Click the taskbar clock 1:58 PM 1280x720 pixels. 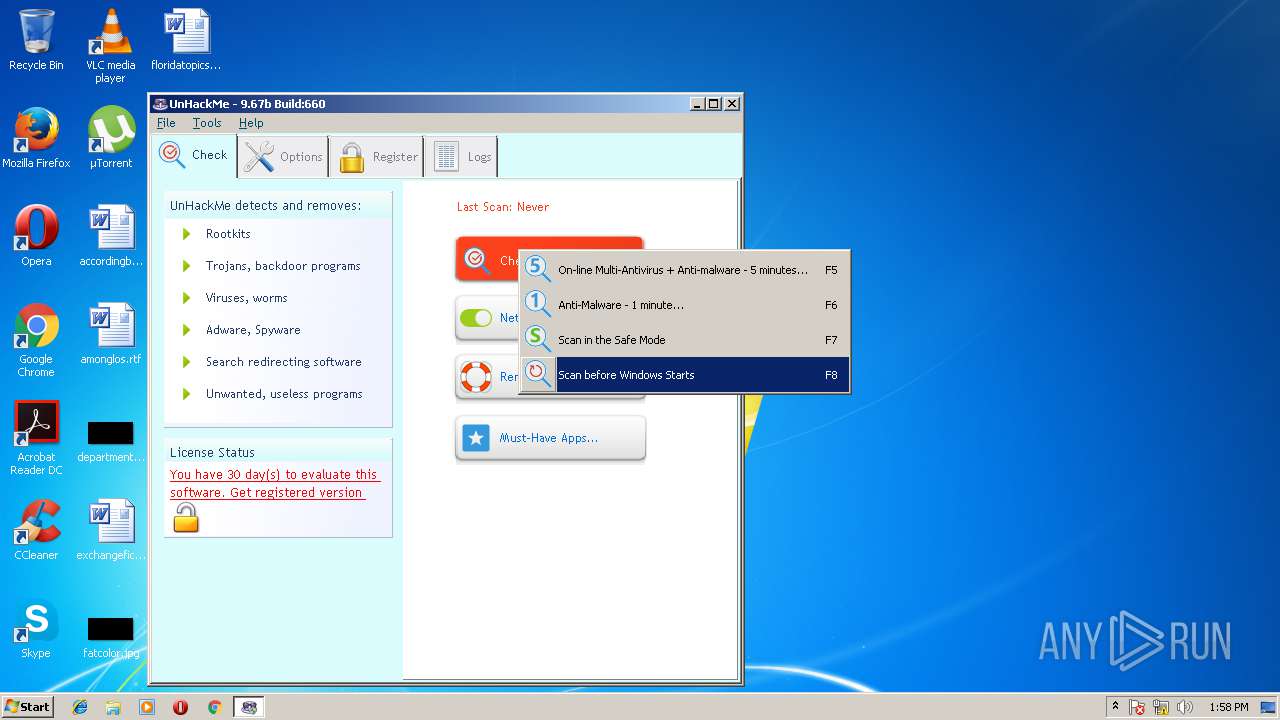click(x=1228, y=707)
